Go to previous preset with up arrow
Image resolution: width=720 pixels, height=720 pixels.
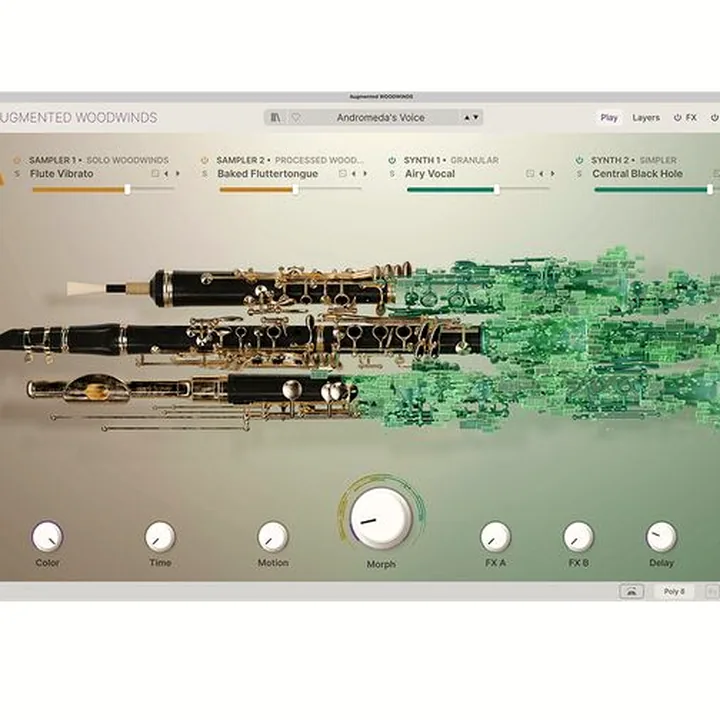tap(467, 118)
